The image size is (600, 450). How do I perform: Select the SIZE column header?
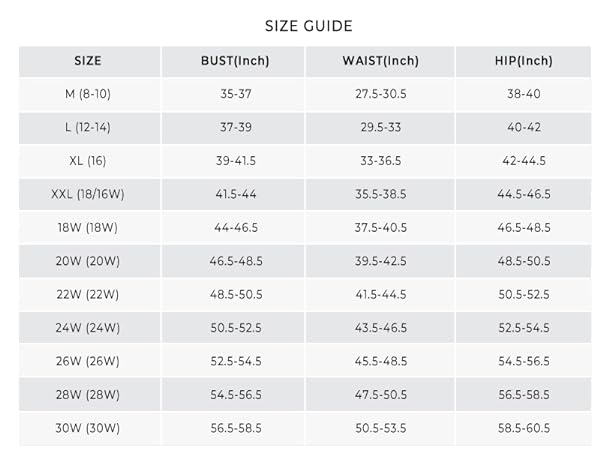click(x=88, y=61)
